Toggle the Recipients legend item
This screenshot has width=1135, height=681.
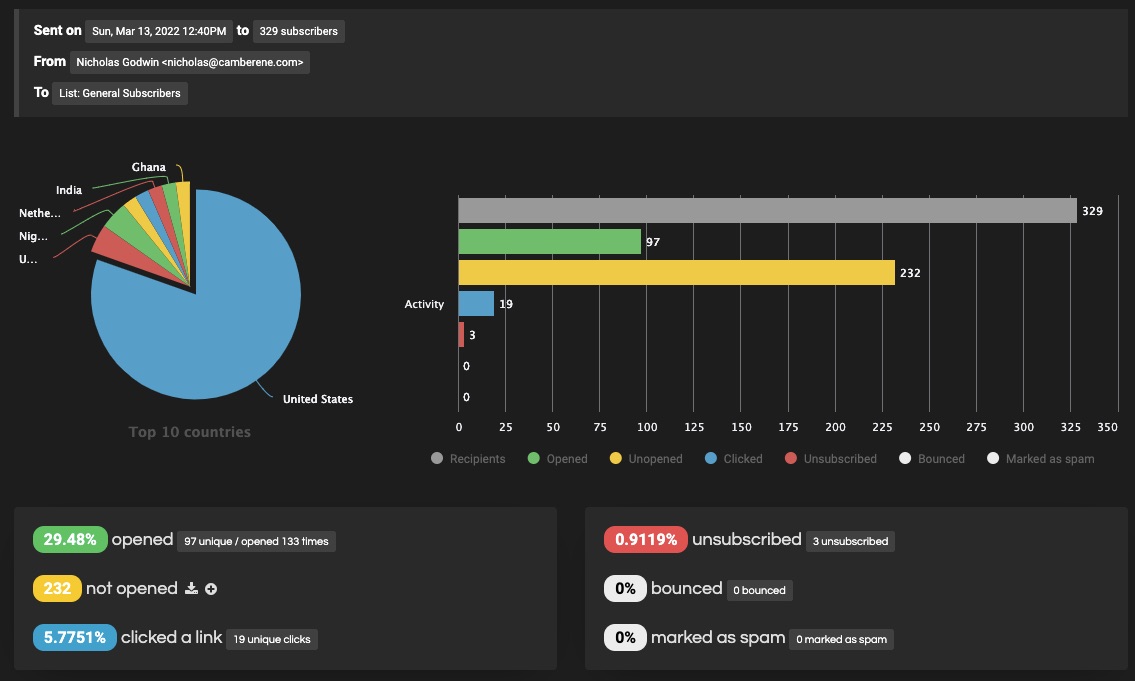(468, 458)
